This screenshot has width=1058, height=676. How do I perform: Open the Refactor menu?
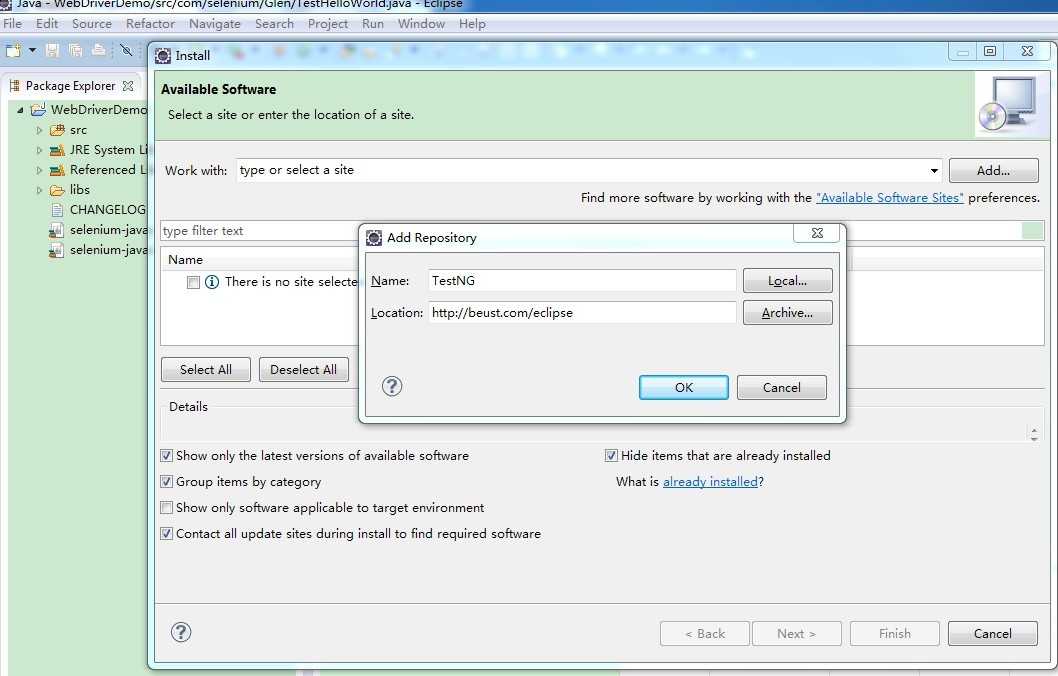(150, 24)
